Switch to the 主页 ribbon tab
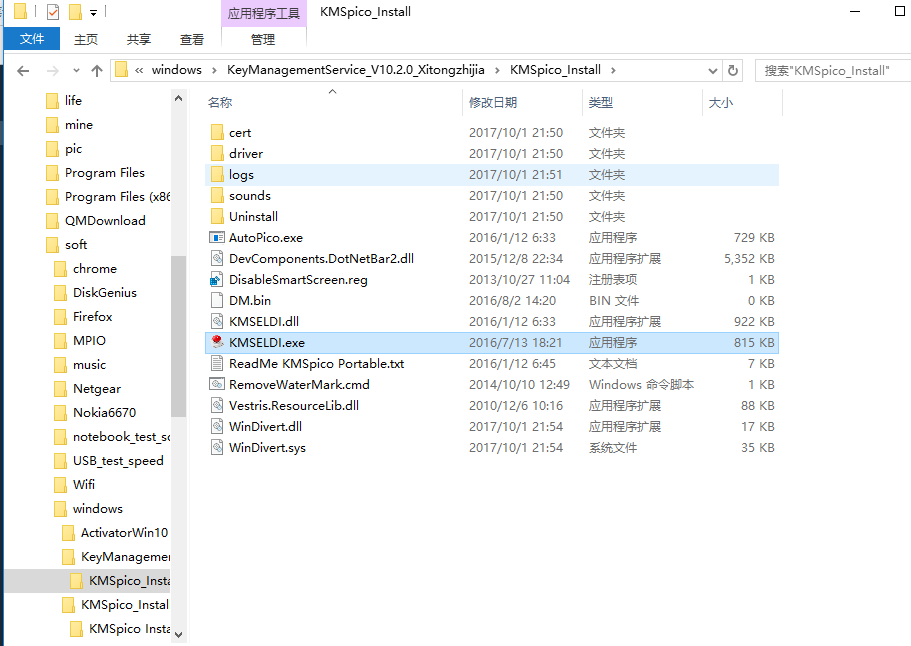This screenshot has width=911, height=646. coord(86,40)
